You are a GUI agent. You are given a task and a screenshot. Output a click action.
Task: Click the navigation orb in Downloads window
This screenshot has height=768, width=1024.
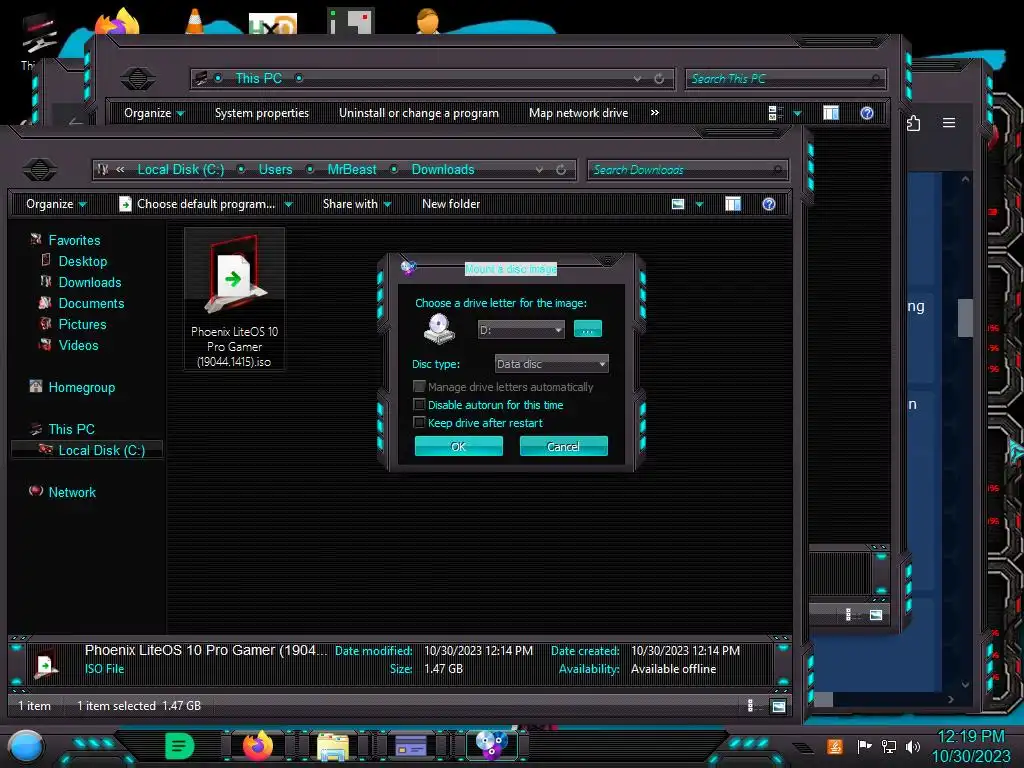click(39, 170)
